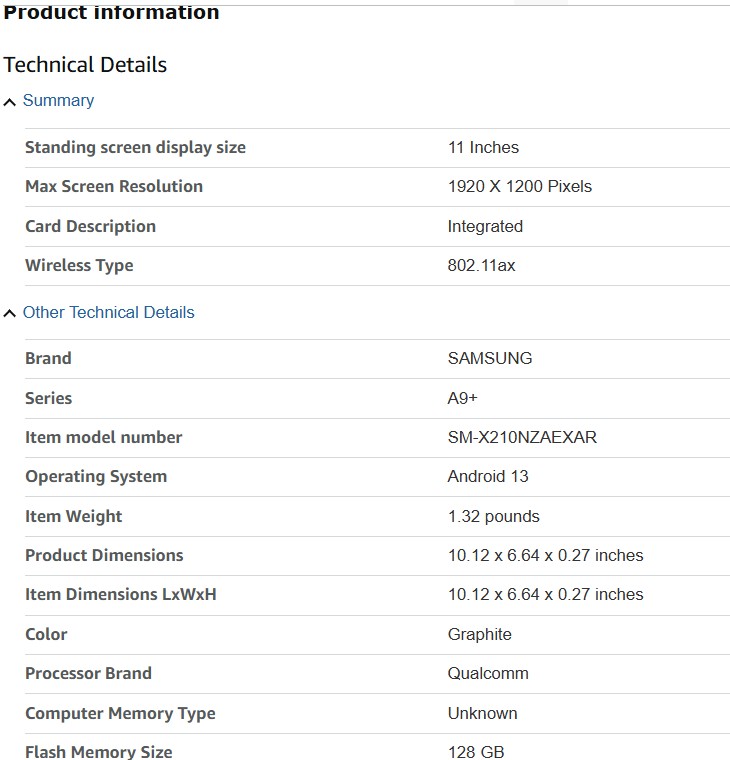Viewport: 730px width, 760px height.
Task: Click the Item Weight label
Action: point(74,517)
